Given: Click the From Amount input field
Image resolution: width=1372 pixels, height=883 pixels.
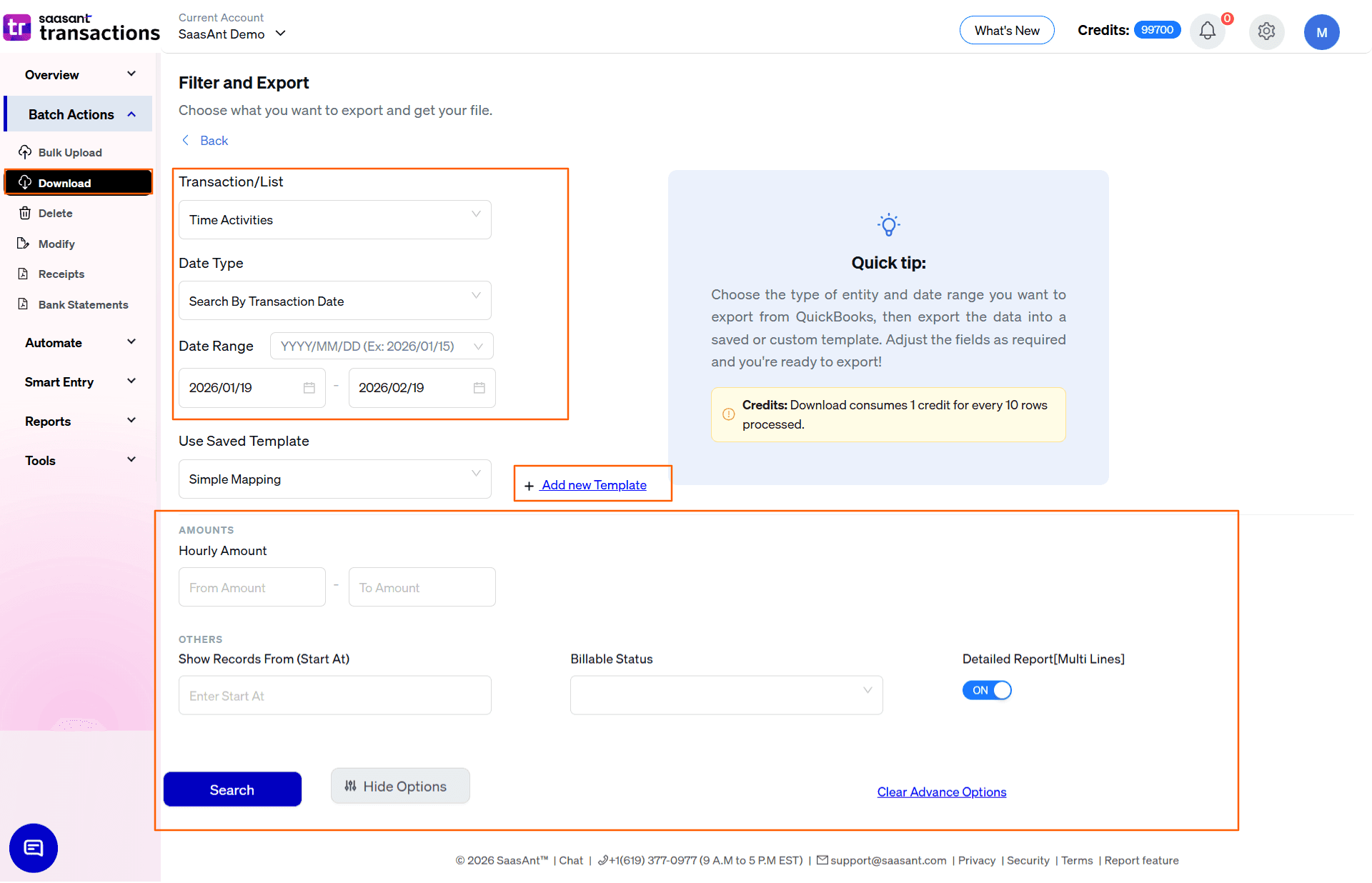Looking at the screenshot, I should [x=252, y=587].
